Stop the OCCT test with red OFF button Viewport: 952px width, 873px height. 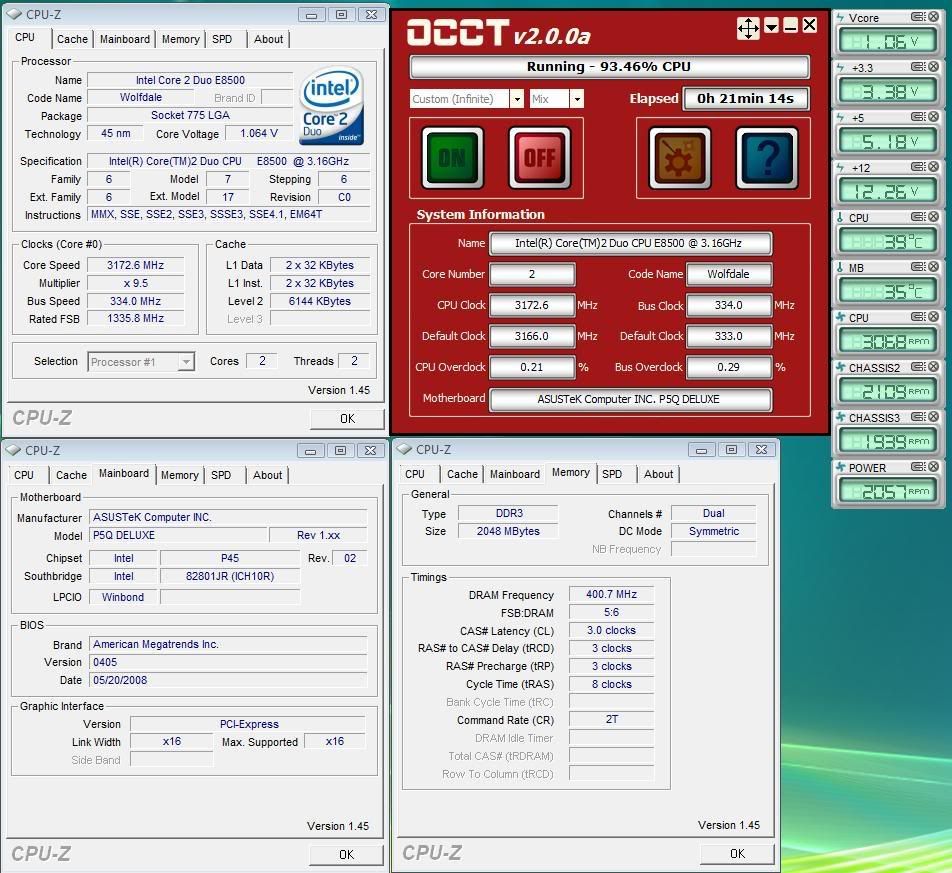(540, 158)
